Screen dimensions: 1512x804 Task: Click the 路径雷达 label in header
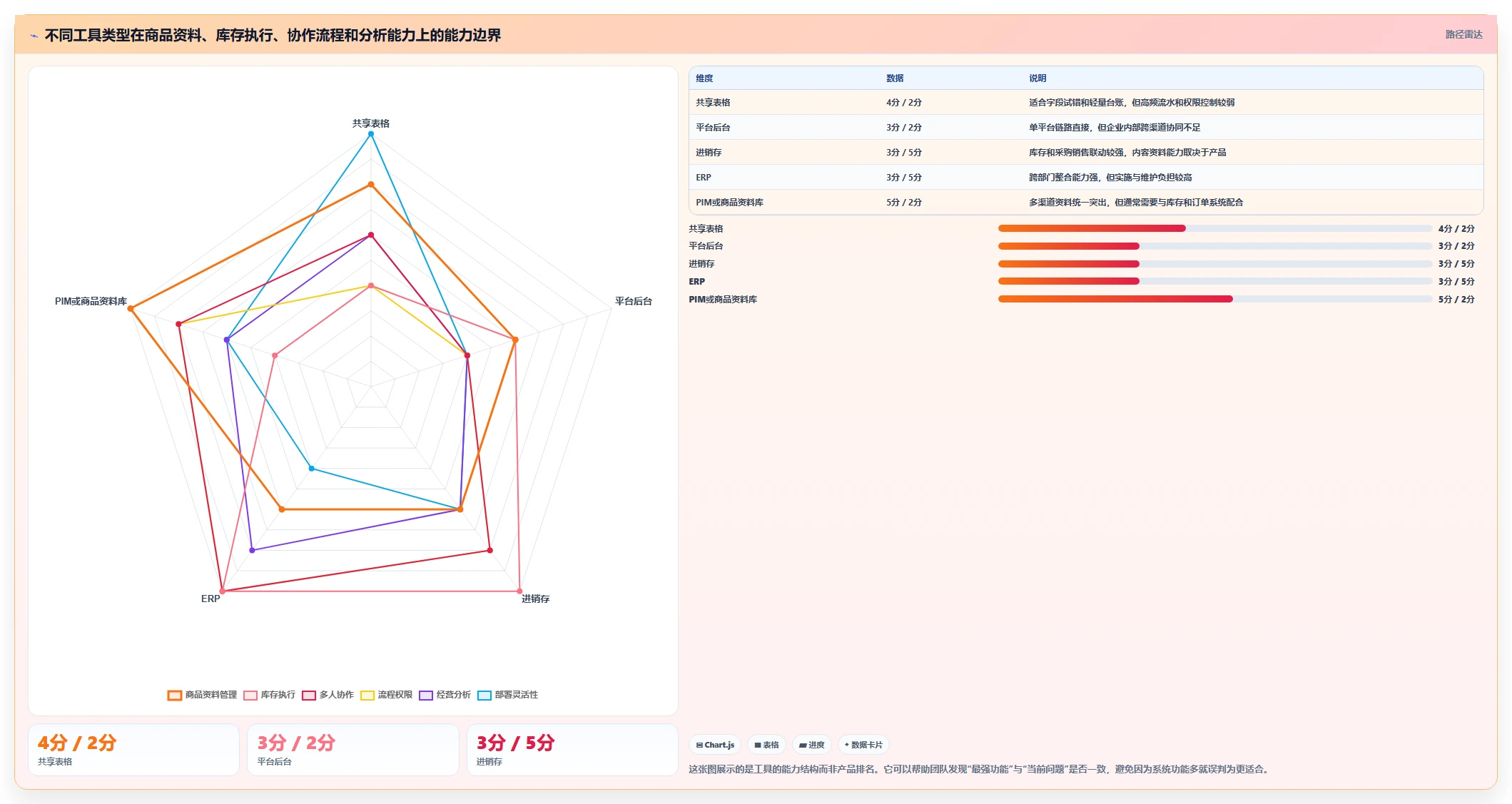(1463, 34)
